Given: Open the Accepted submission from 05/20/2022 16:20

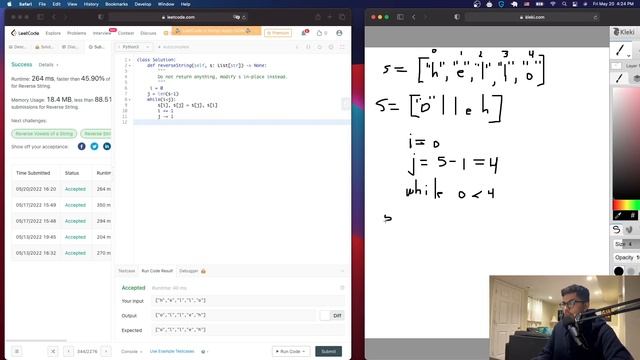Looking at the screenshot, I should pyautogui.click(x=75, y=189).
